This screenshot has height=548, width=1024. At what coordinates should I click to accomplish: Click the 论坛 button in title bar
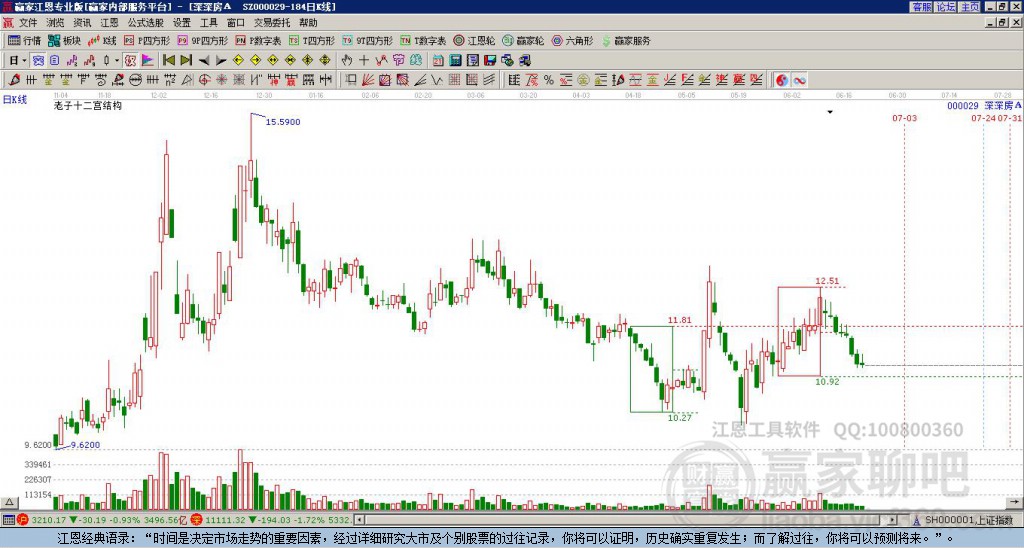(x=945, y=7)
